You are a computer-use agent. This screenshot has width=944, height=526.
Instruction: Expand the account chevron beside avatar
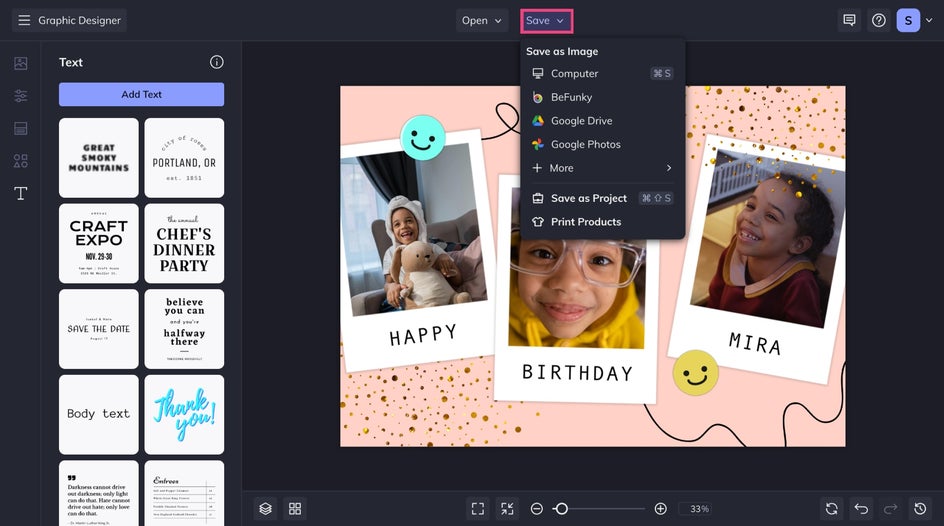[929, 20]
